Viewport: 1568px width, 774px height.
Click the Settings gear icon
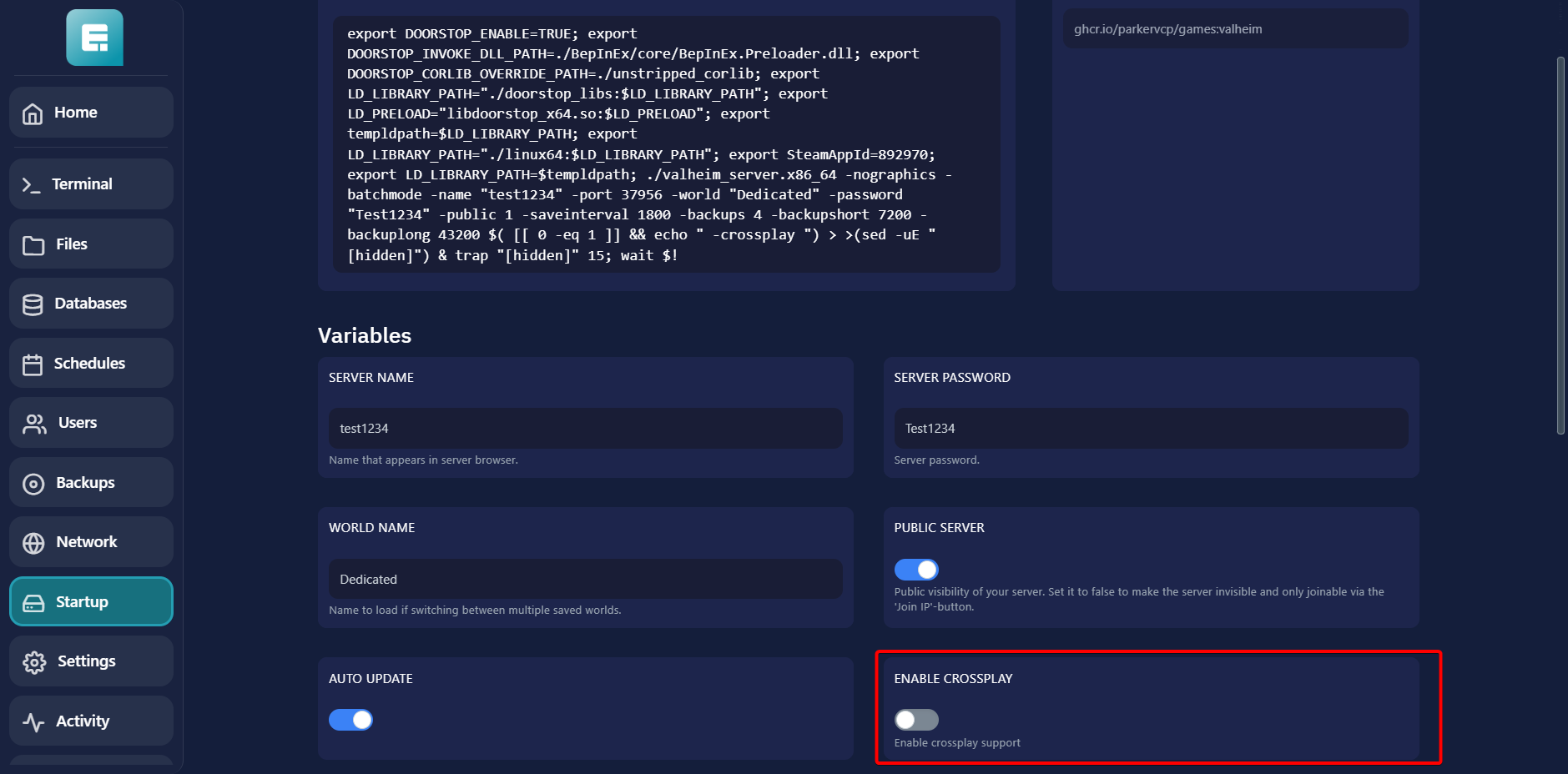(x=34, y=662)
